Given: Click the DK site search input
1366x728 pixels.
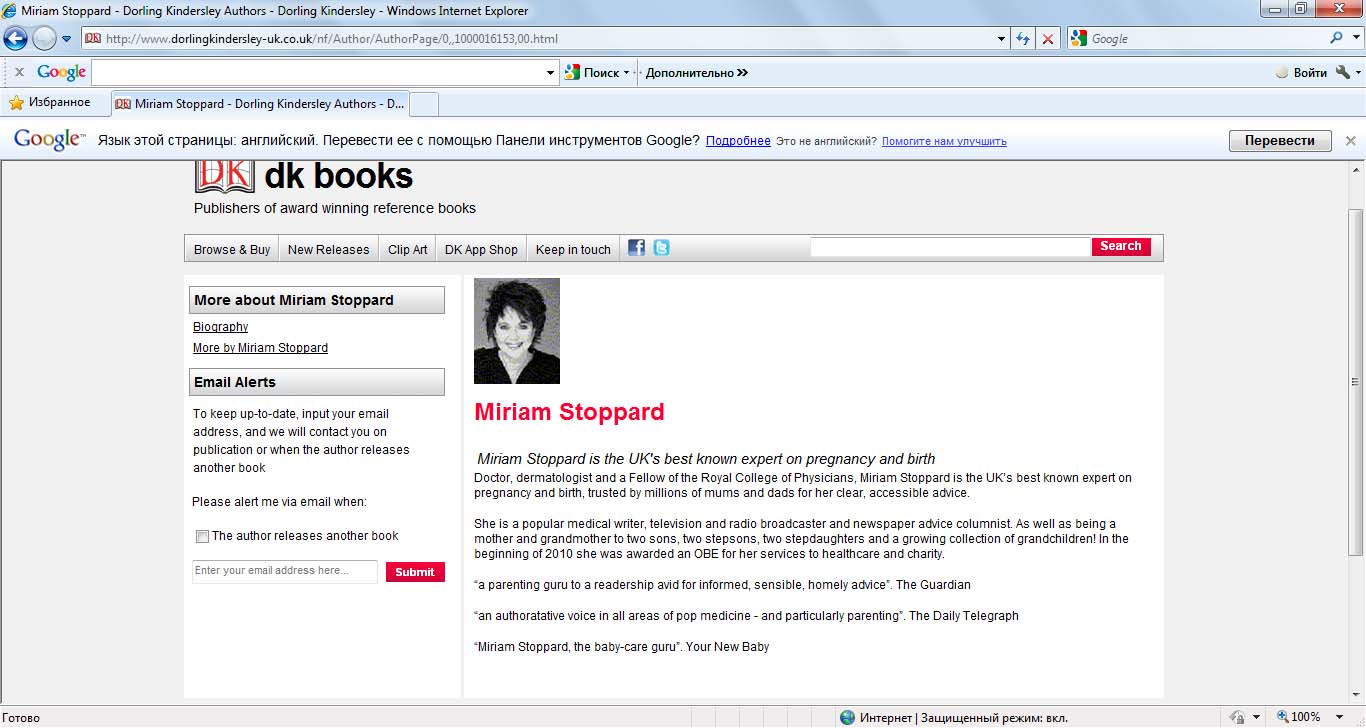Looking at the screenshot, I should pyautogui.click(x=950, y=247).
